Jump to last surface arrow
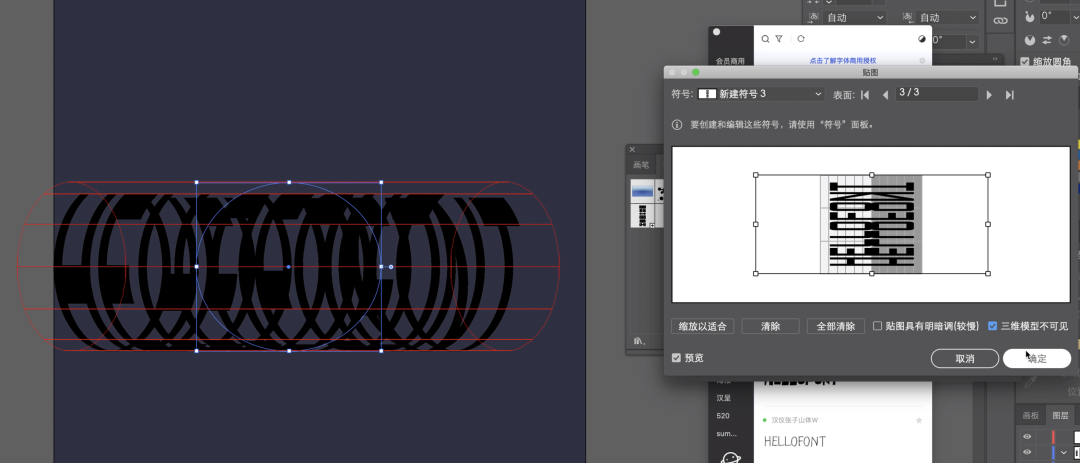The image size is (1080, 463). coord(1010,95)
